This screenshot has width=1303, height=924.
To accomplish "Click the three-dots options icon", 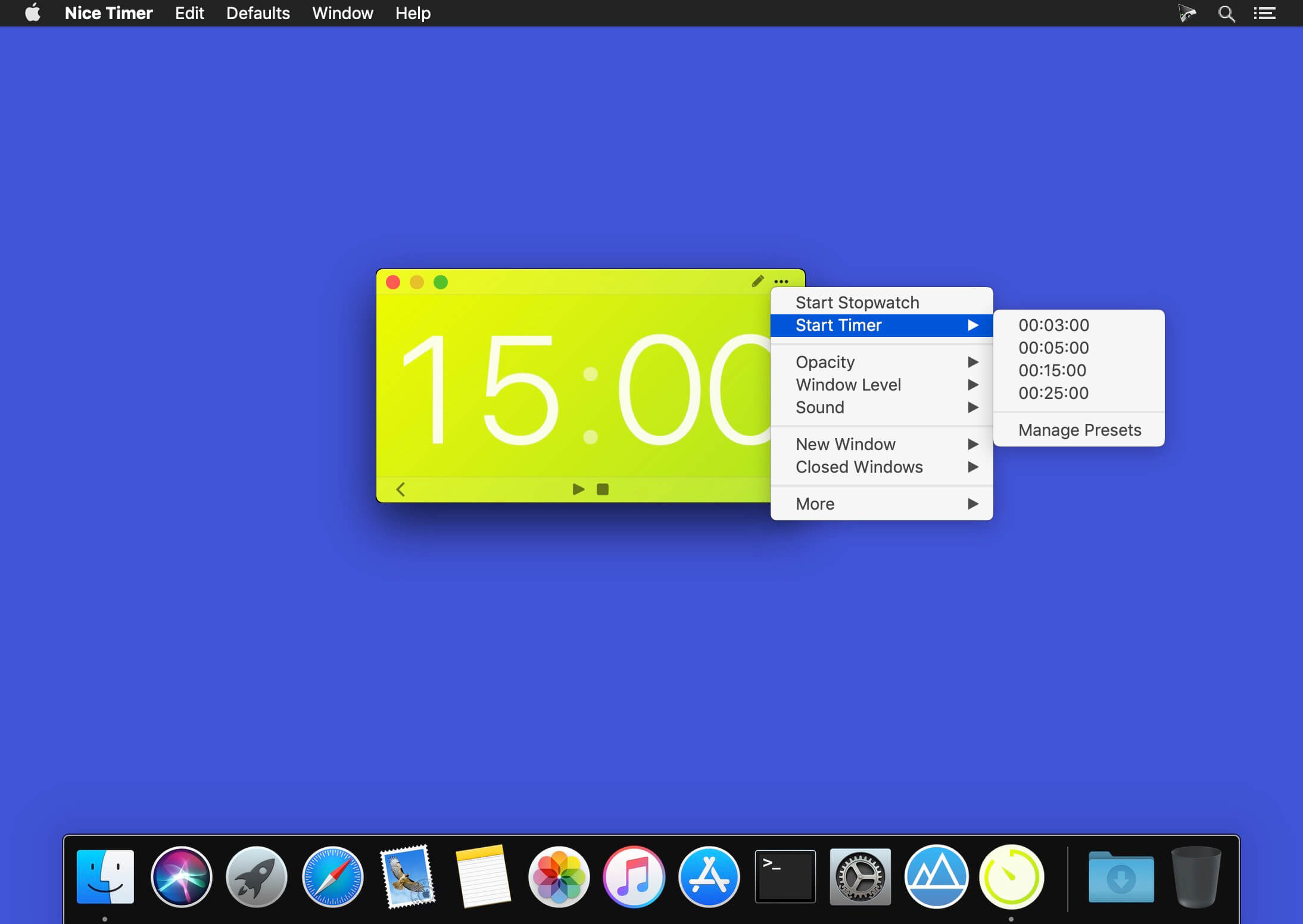I will (781, 282).
